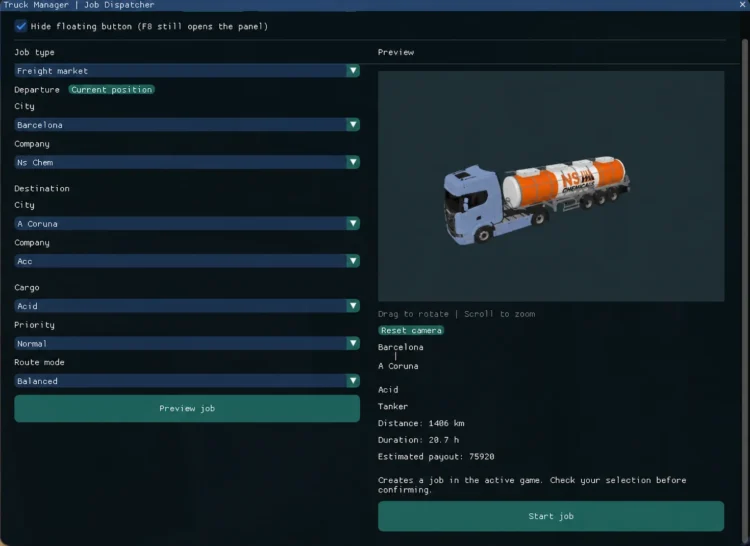Click the arrow beside Balanced route mode

tap(353, 381)
